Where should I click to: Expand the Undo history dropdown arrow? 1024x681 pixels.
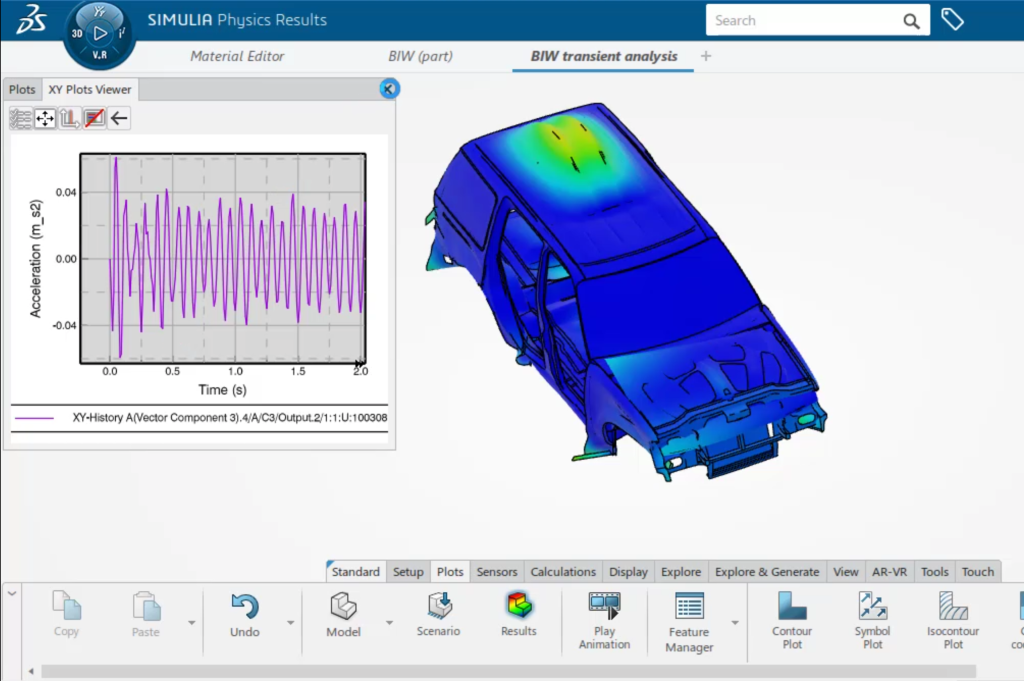point(291,622)
